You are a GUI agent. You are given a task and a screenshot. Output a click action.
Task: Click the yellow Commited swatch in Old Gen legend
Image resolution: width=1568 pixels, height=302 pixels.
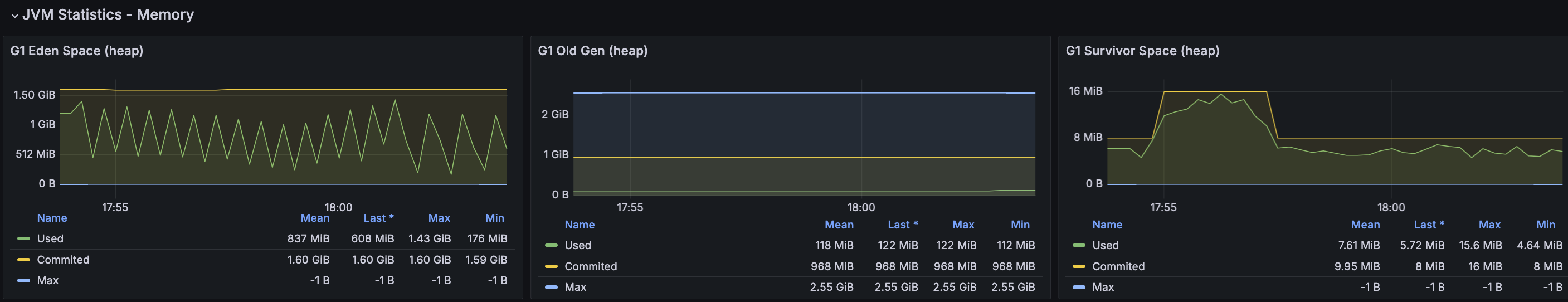click(552, 267)
